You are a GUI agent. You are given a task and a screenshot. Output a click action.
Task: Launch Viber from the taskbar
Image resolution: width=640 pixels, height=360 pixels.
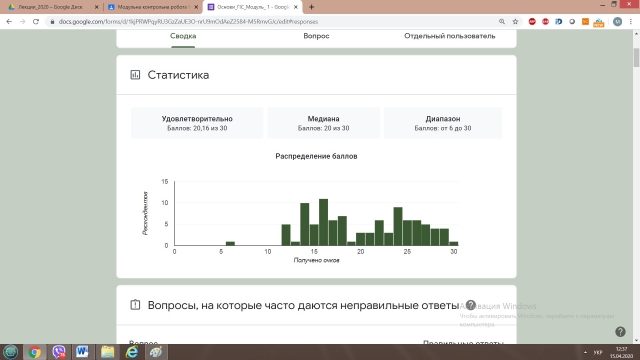pyautogui.click(x=59, y=352)
